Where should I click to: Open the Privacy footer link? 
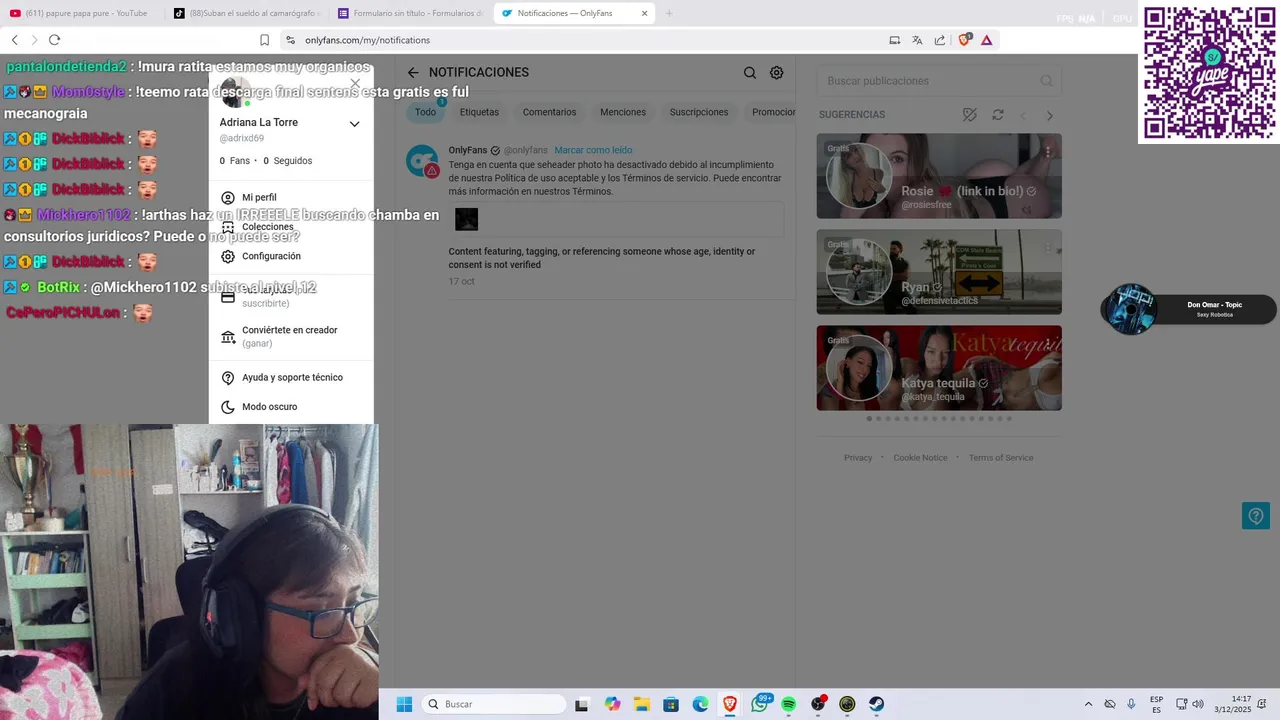(x=858, y=458)
